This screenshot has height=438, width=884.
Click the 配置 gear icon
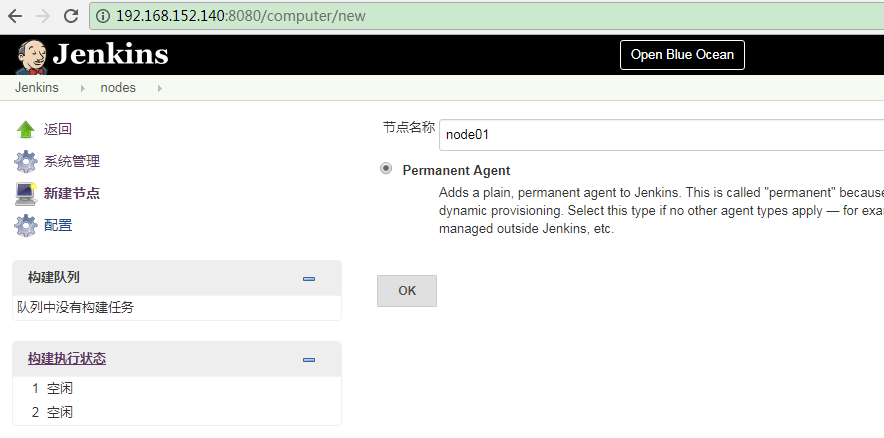(26, 226)
